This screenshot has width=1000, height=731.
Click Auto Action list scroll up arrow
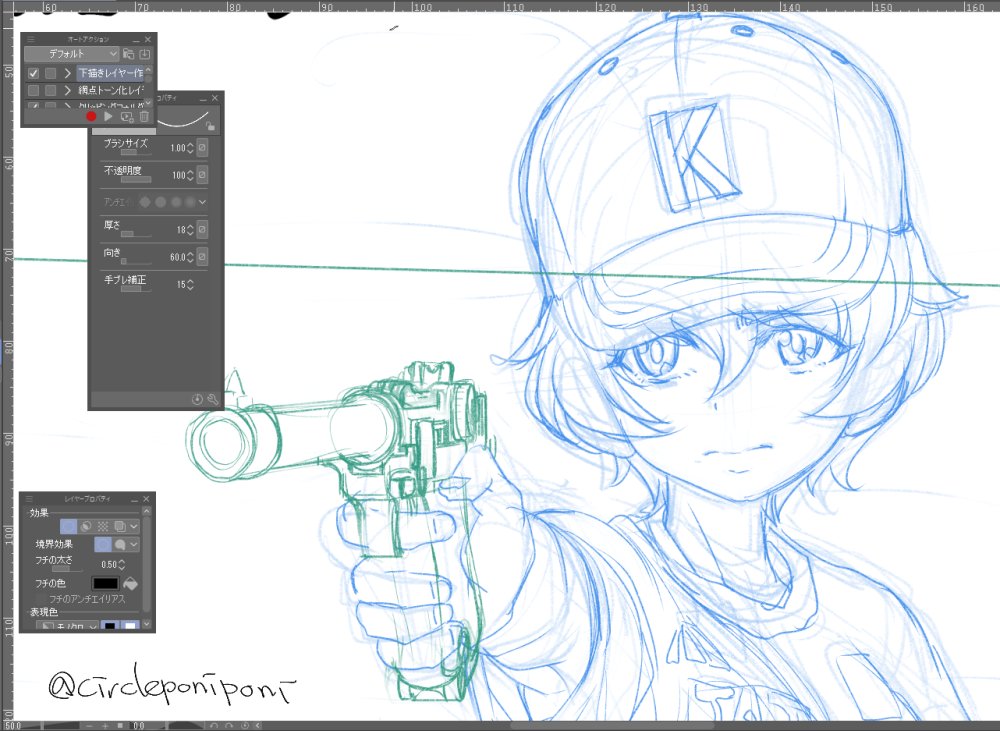pyautogui.click(x=149, y=70)
